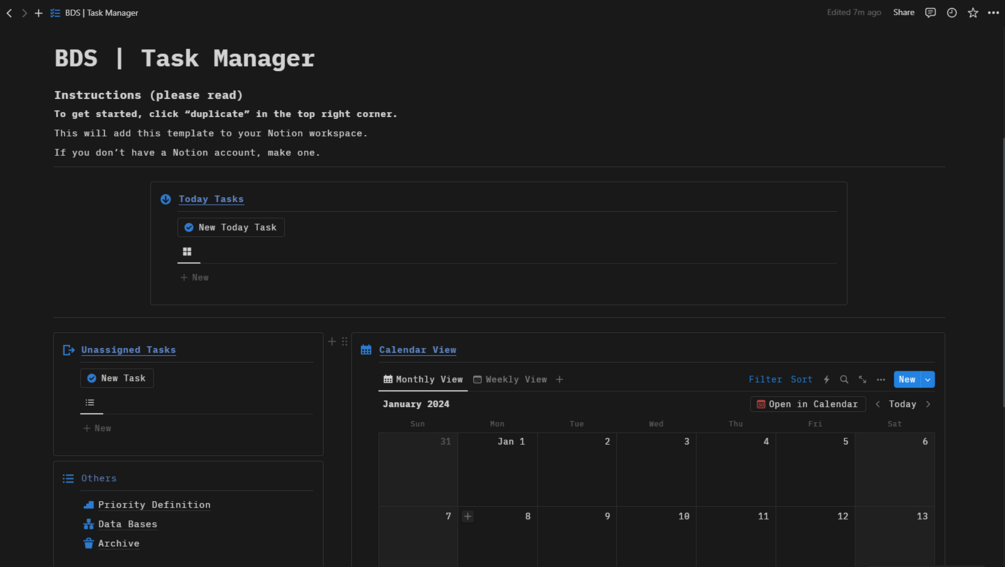Viewport: 1005px width, 567px height.
Task: Jump to Today in calendar
Action: pyautogui.click(x=902, y=404)
